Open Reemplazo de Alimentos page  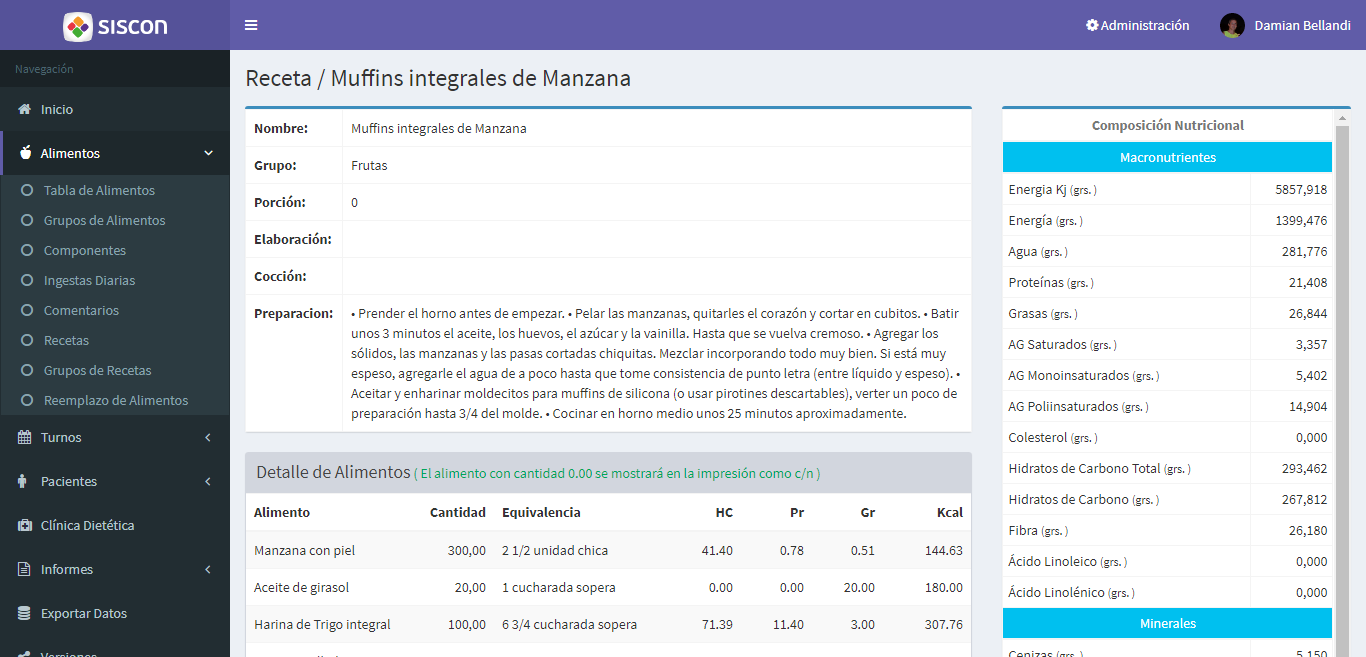(x=115, y=400)
